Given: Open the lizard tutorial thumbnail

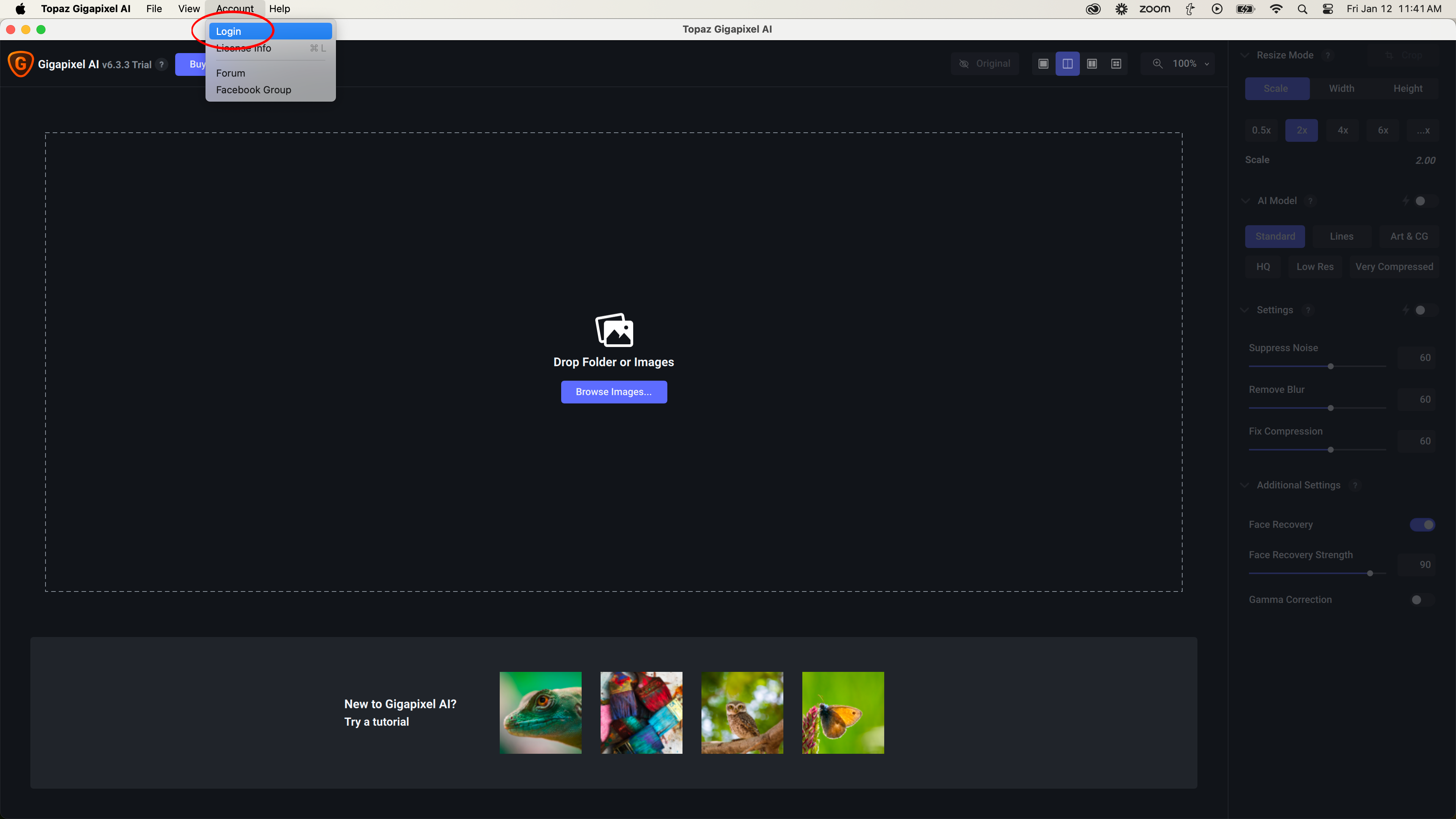Looking at the screenshot, I should (540, 712).
